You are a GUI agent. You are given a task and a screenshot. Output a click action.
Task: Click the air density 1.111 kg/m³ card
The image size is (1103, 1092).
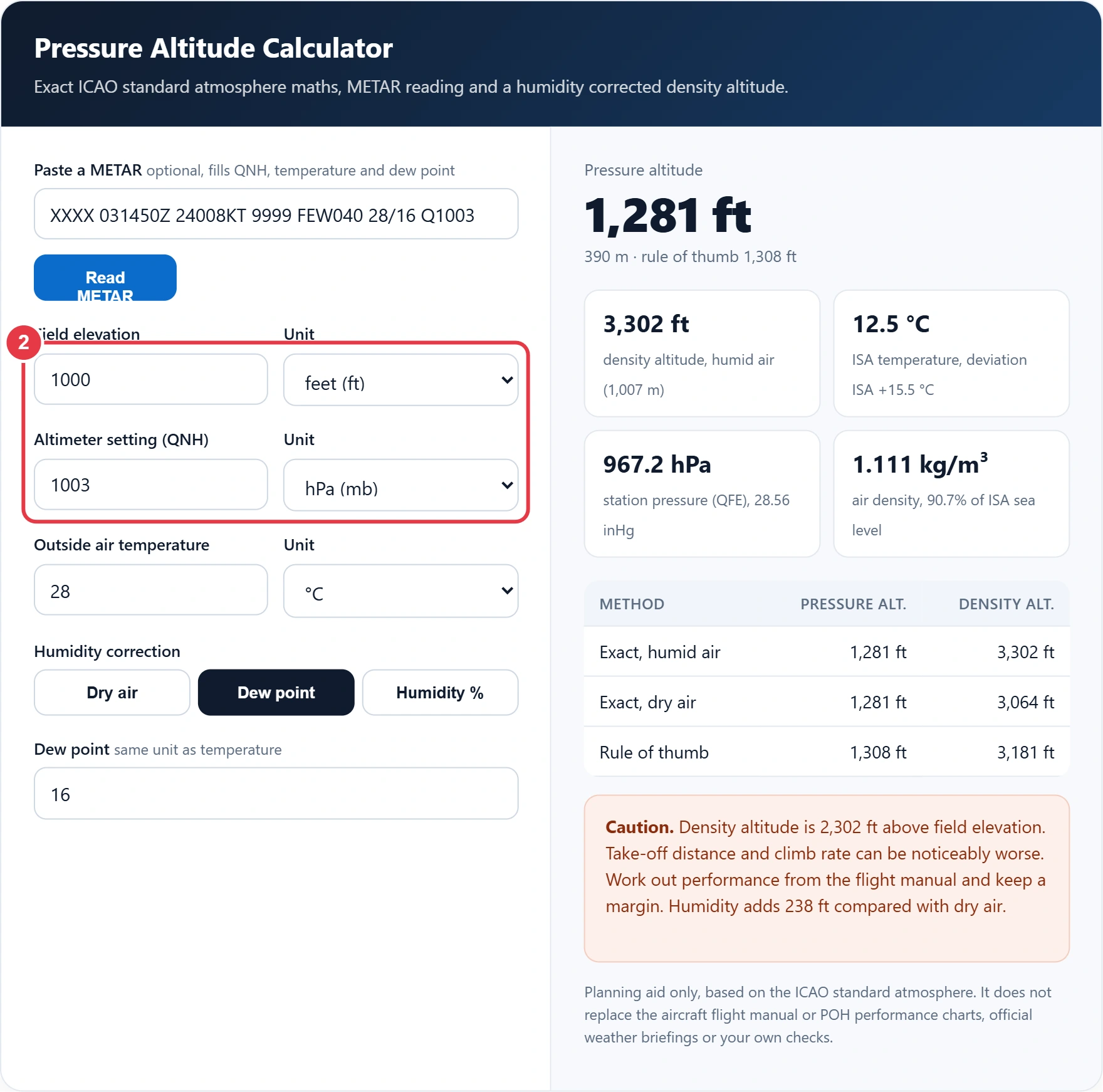coord(951,494)
